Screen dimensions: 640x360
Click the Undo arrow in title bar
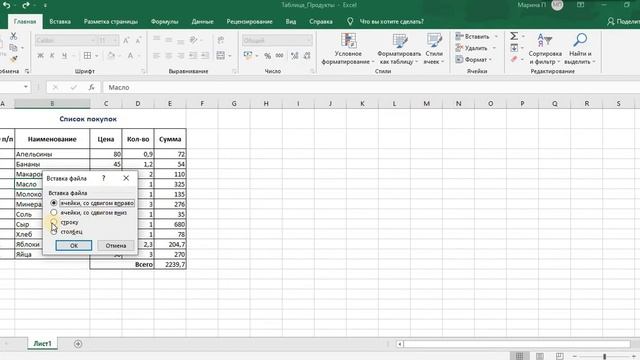7,5
